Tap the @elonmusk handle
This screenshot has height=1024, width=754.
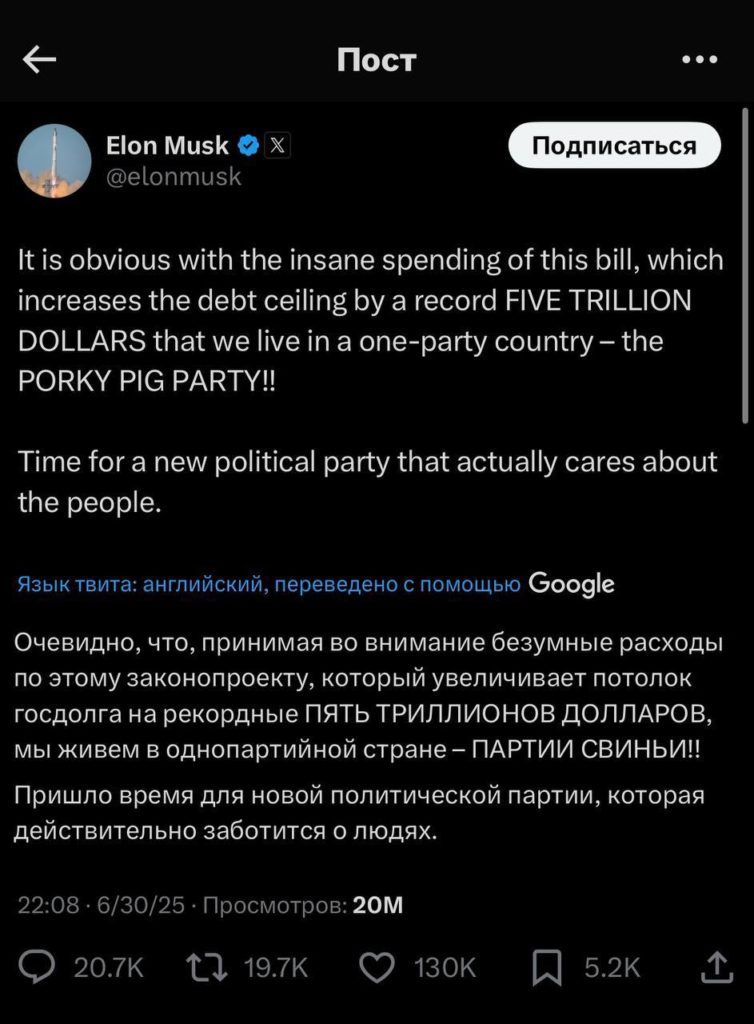point(173,177)
